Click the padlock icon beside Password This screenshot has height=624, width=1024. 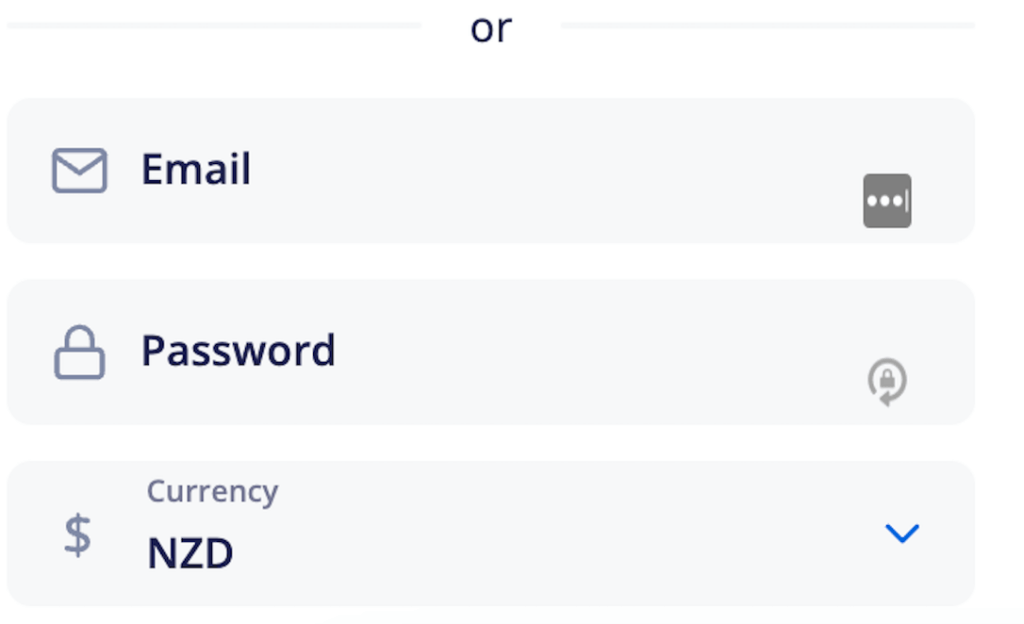click(x=79, y=352)
